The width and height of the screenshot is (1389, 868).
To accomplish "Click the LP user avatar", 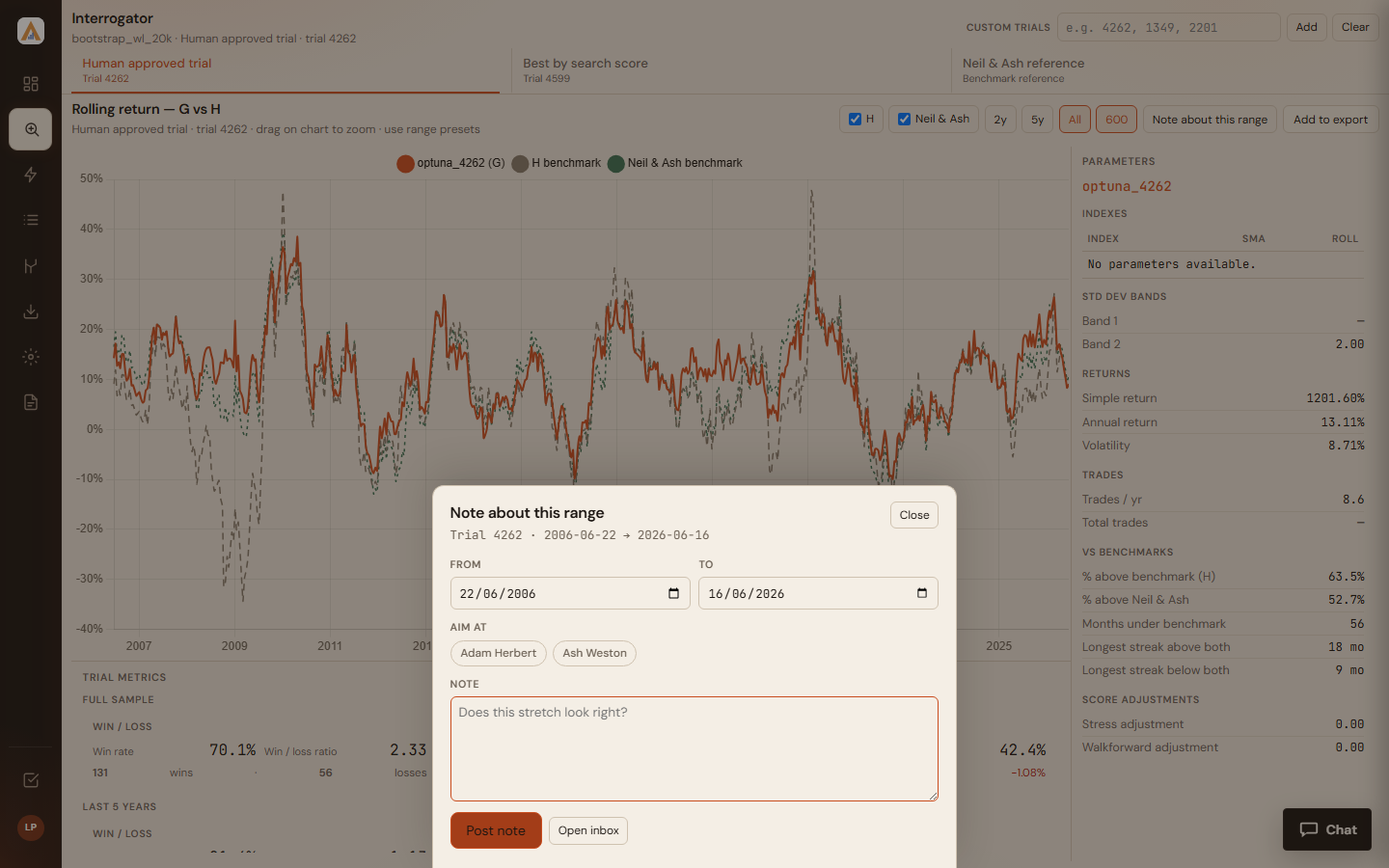I will point(31,827).
